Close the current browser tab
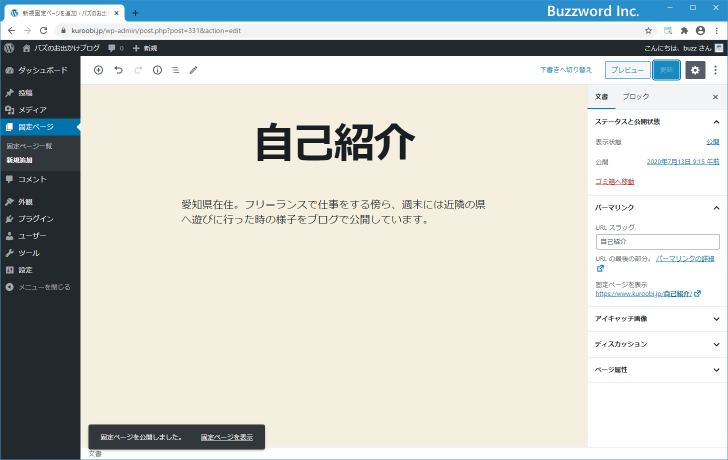Image resolution: width=728 pixels, height=460 pixels. tap(117, 13)
